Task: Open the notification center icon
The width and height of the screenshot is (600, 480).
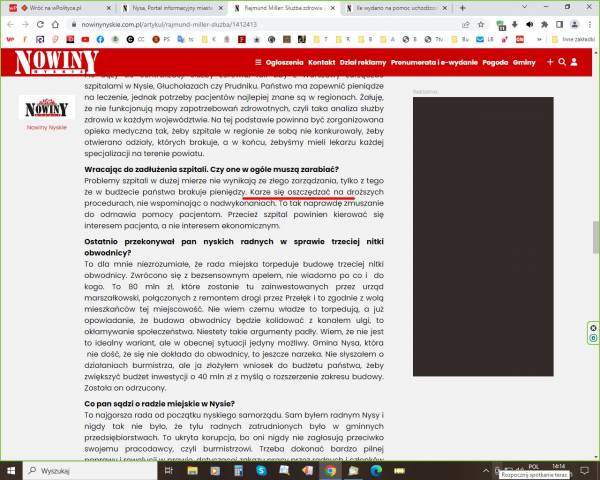Action: click(x=584, y=470)
